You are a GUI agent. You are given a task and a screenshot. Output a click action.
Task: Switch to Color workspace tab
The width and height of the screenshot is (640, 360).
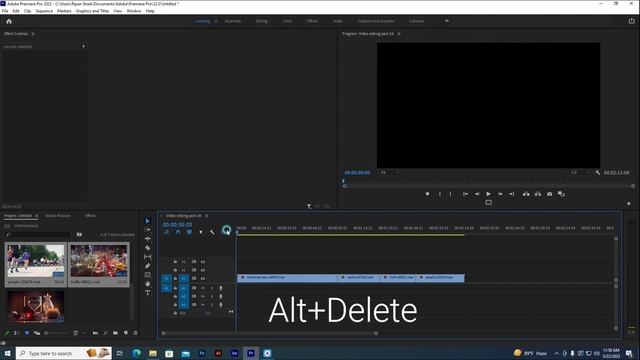click(x=287, y=21)
